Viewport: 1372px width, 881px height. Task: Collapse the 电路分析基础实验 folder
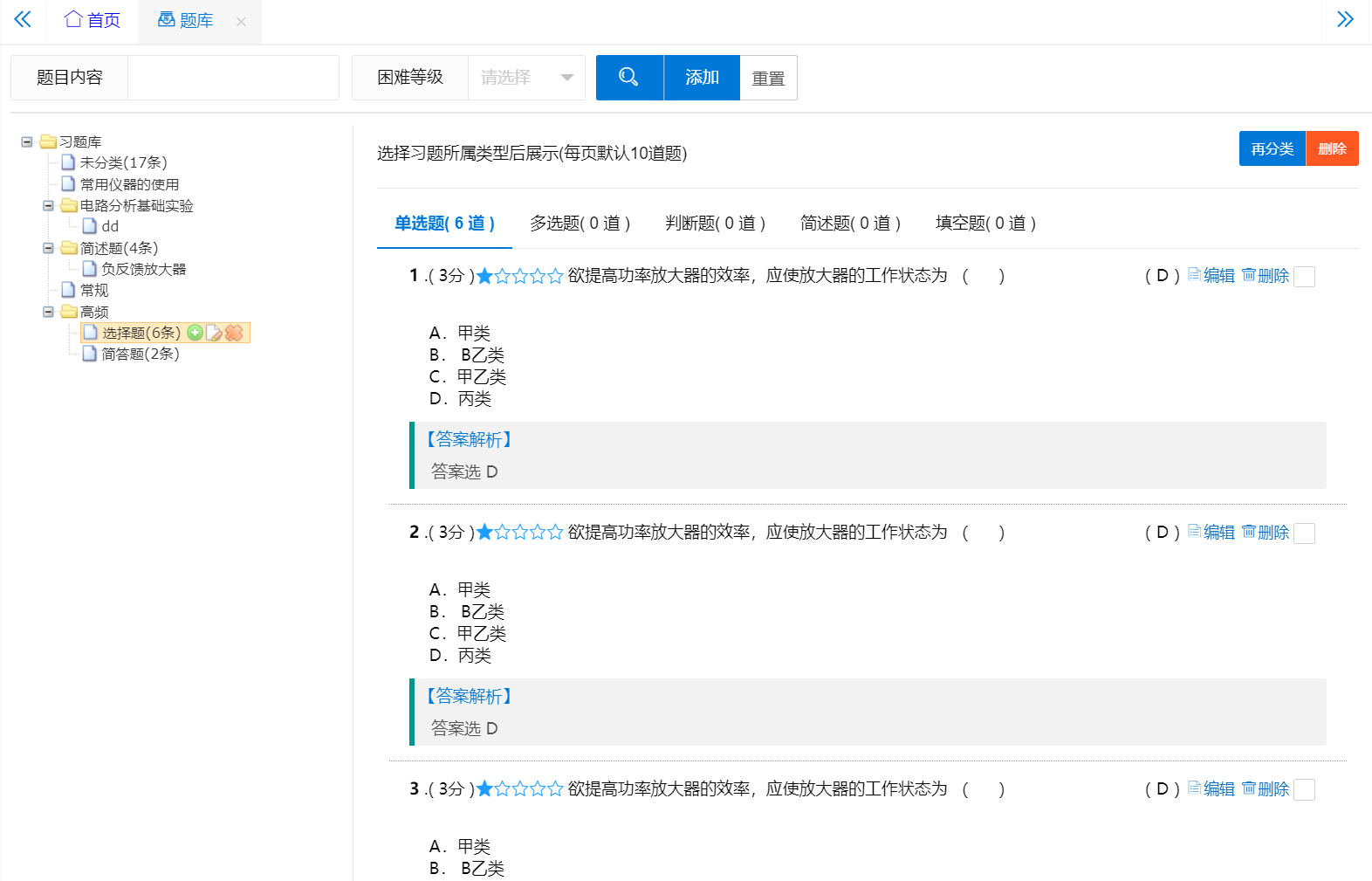pos(49,206)
